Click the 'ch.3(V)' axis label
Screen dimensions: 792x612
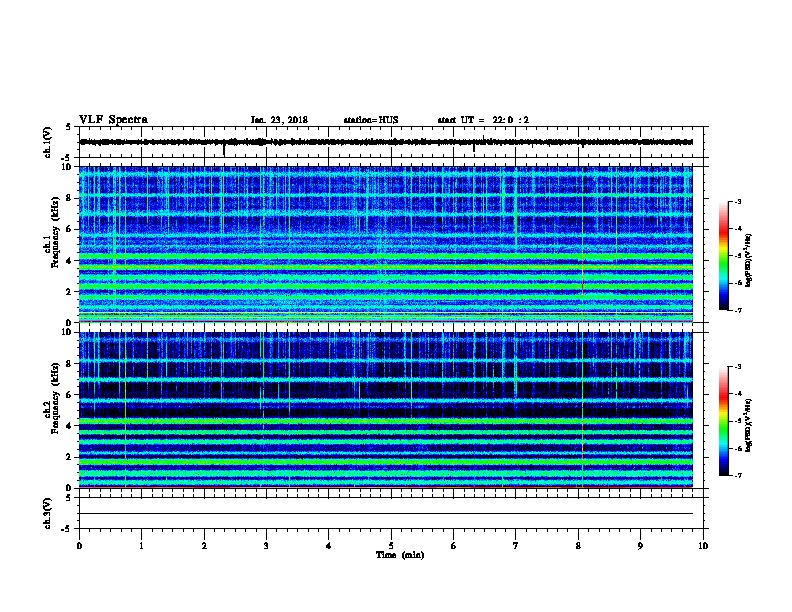tap(47, 513)
